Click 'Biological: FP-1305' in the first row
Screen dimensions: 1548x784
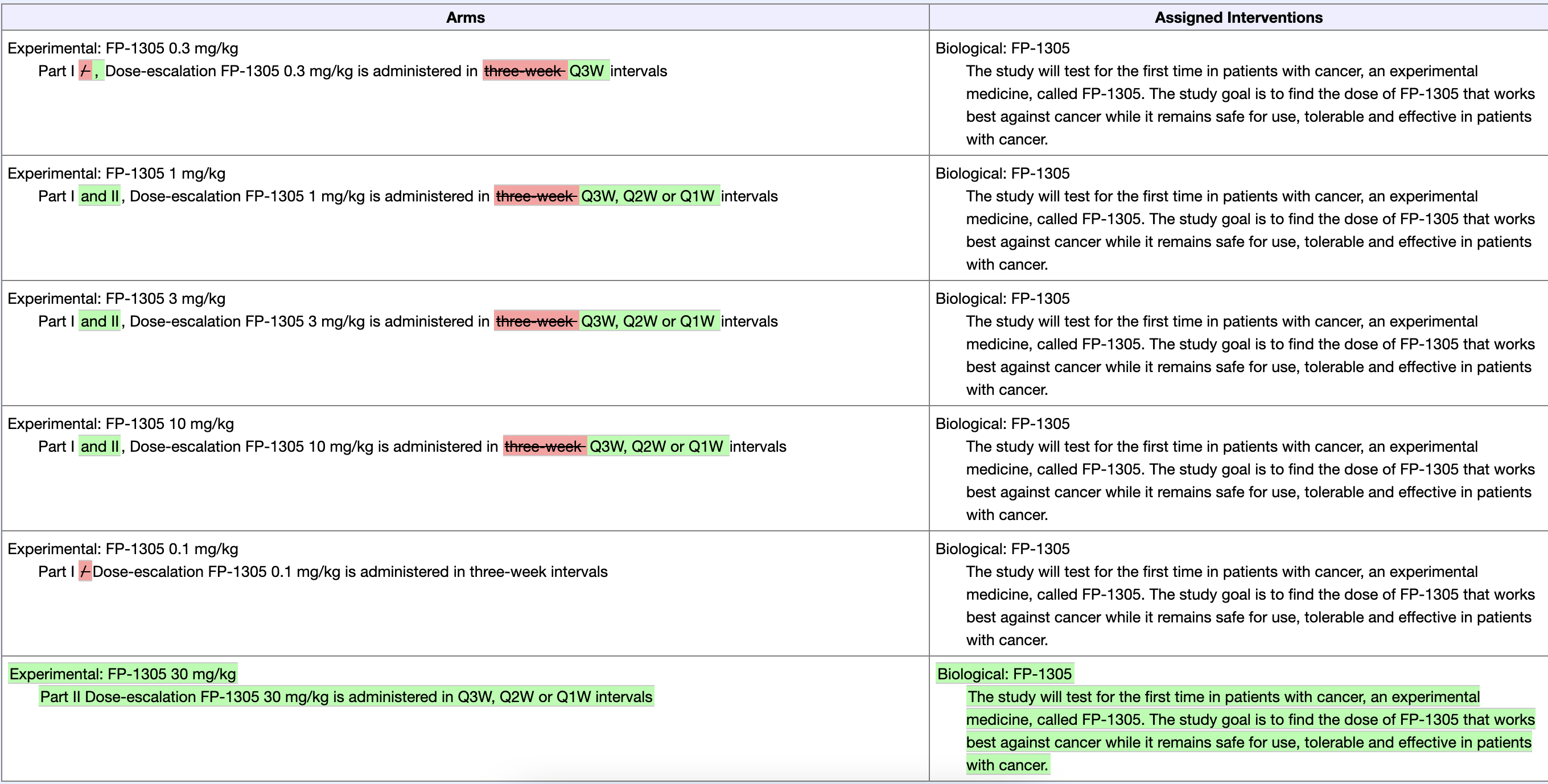1002,48
